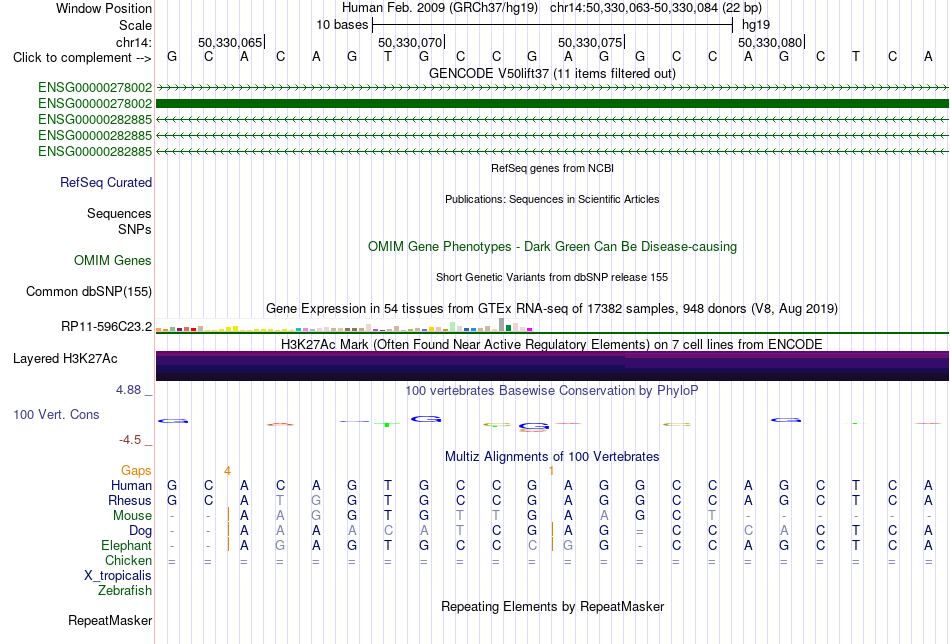The height and width of the screenshot is (644, 950).
Task: Select the RP11-596C23.2 gene label
Action: click(x=107, y=327)
